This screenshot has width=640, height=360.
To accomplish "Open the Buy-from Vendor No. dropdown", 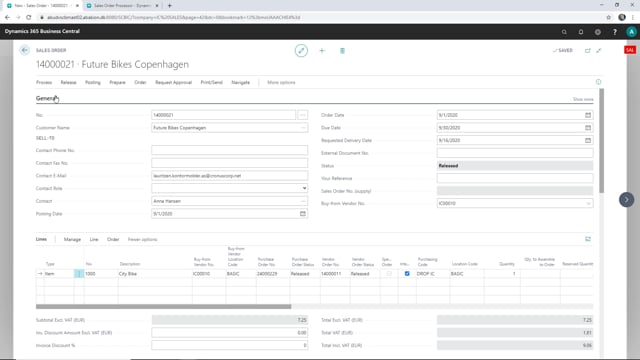I will (588, 203).
